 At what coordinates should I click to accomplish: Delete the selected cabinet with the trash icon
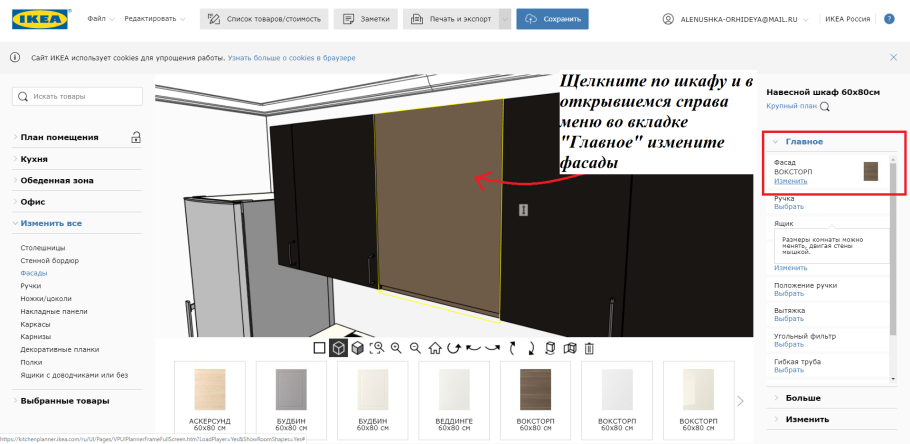pos(589,348)
